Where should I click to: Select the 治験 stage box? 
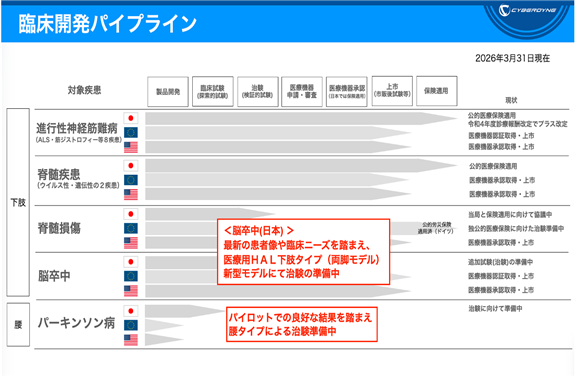258,91
